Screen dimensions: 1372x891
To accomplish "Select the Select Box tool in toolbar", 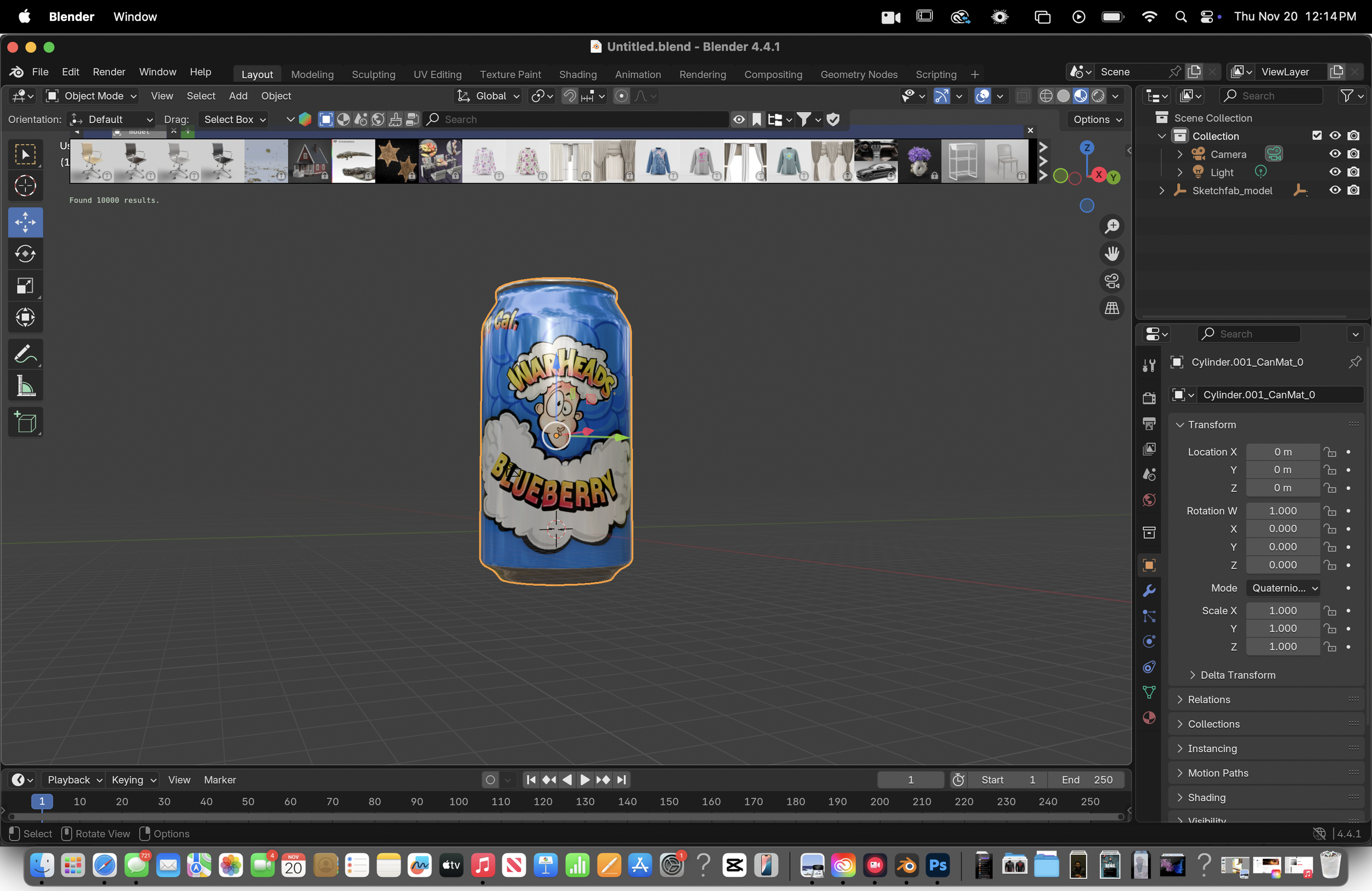I will [25, 155].
